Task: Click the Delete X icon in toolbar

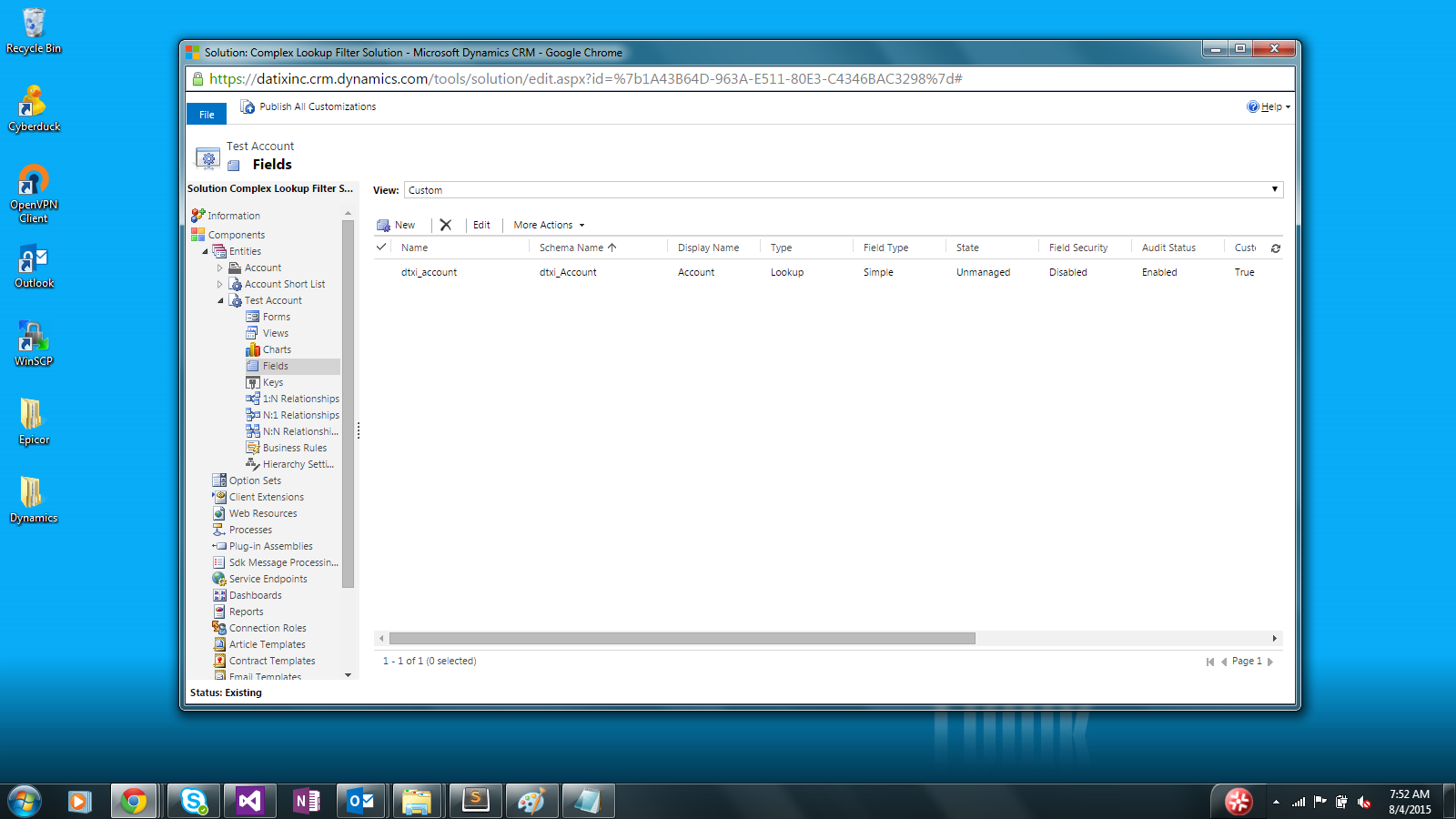Action: (446, 225)
